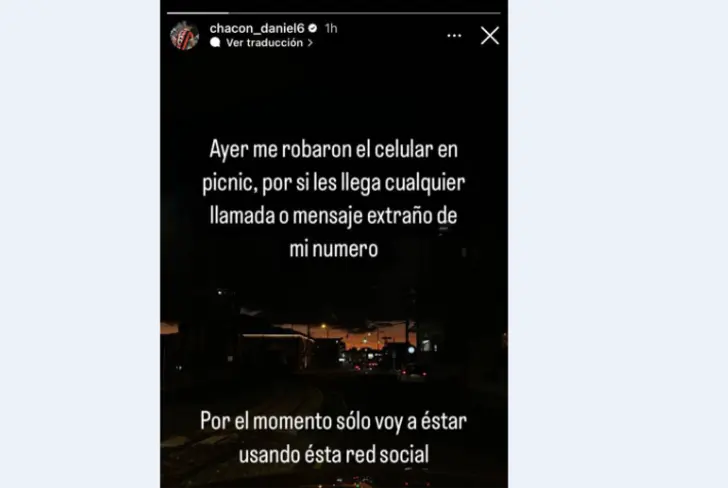The width and height of the screenshot is (728, 488).
Task: Open the chacon_daniel6 profile avatar
Action: click(x=185, y=36)
